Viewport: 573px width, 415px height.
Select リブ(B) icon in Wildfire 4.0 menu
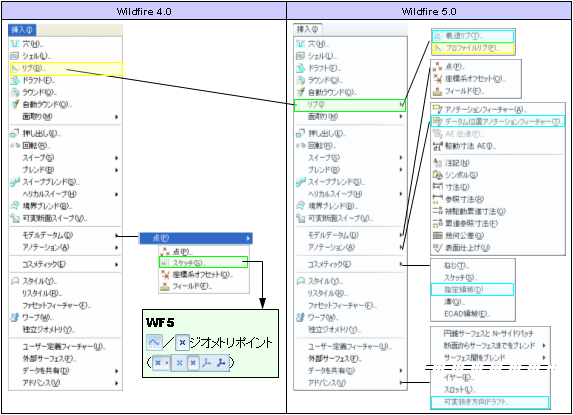(15, 68)
